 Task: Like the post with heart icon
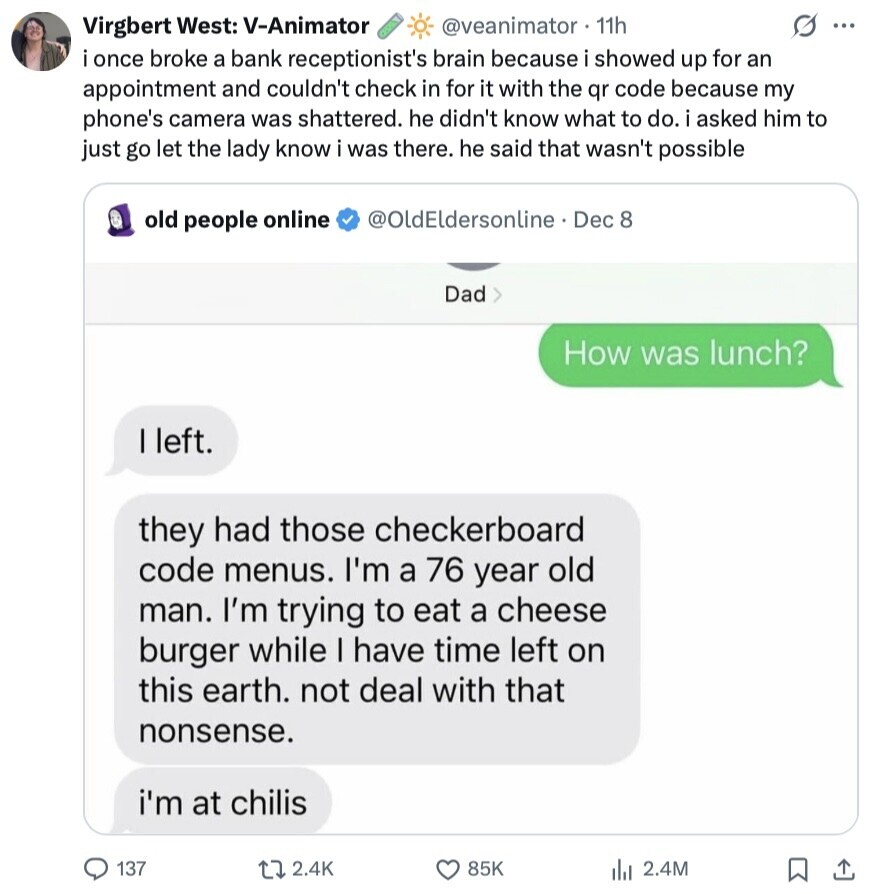451,869
